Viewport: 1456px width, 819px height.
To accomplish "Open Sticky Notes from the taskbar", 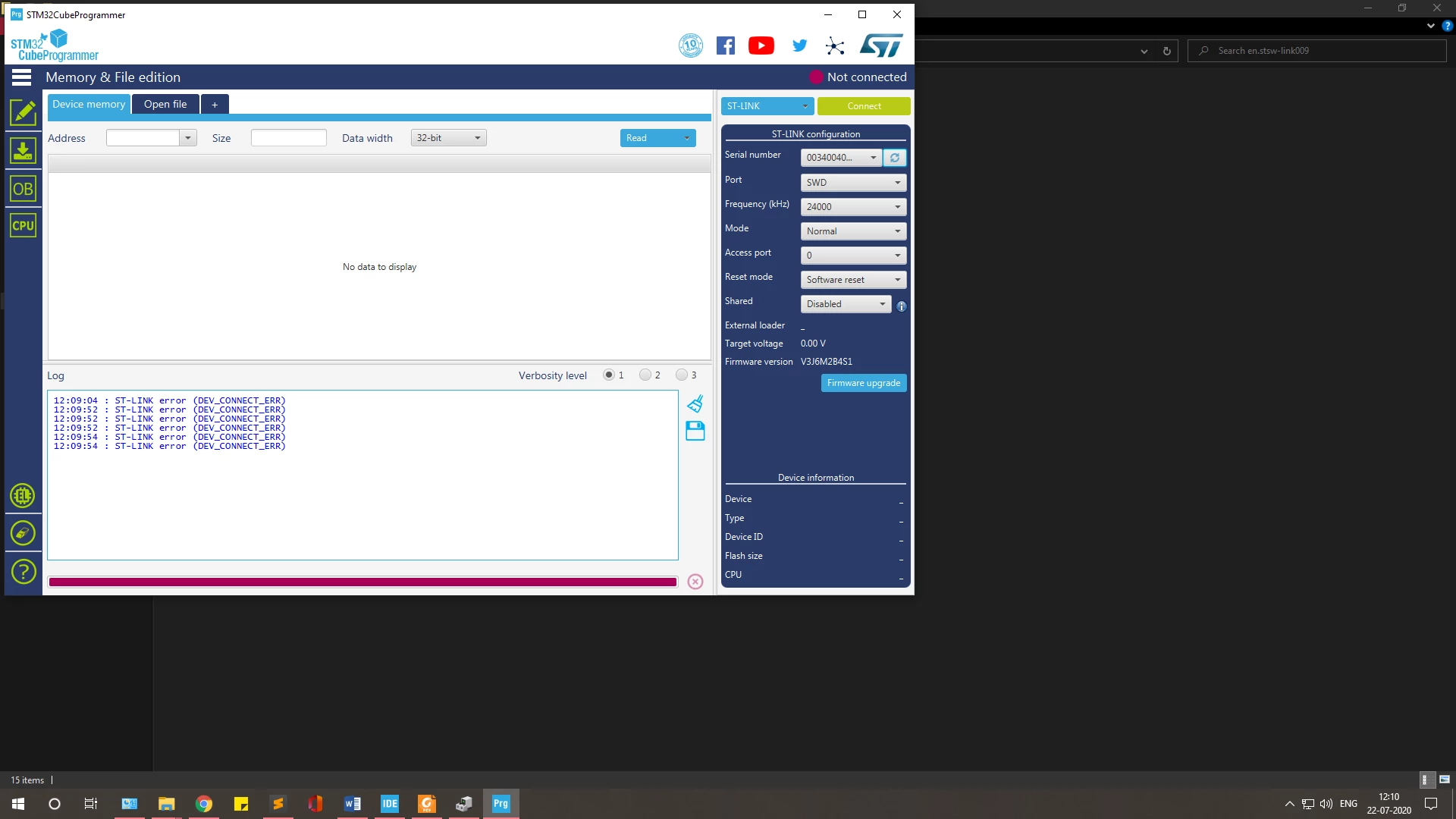I will pos(241,804).
